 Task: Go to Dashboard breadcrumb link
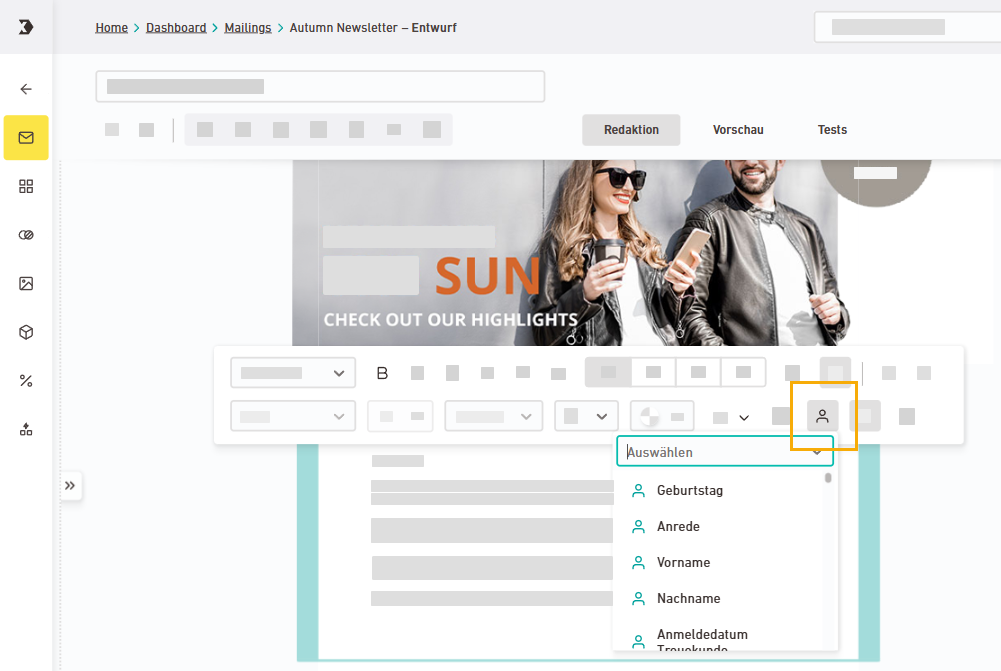click(x=176, y=28)
